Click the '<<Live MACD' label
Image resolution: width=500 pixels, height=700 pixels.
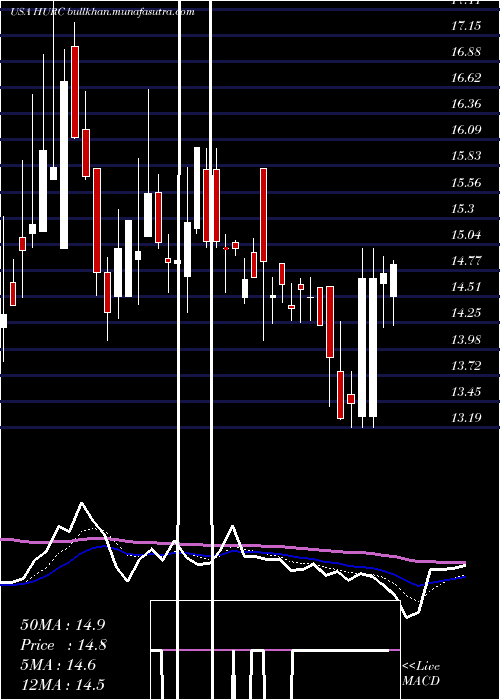point(421,674)
